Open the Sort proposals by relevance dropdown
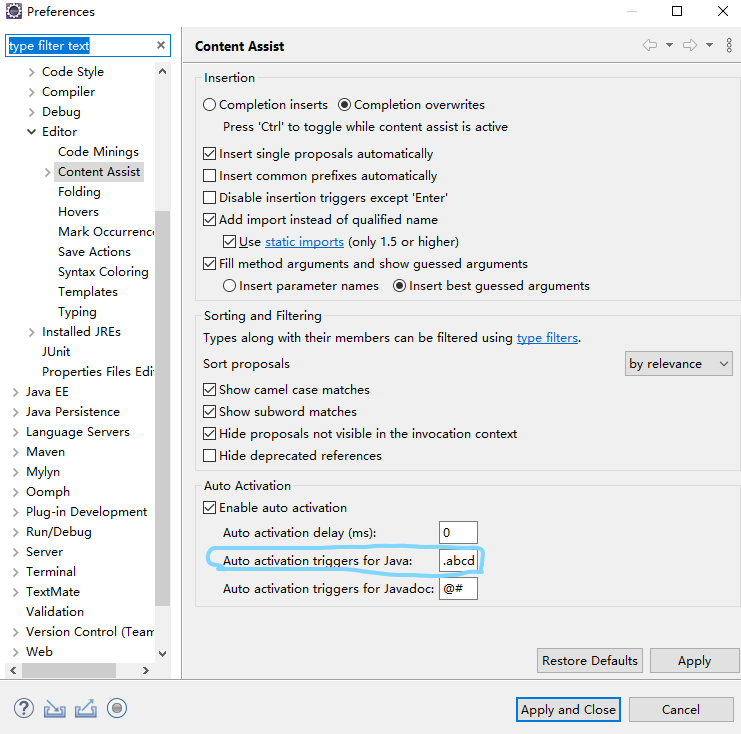The image size is (741, 734). click(x=679, y=363)
